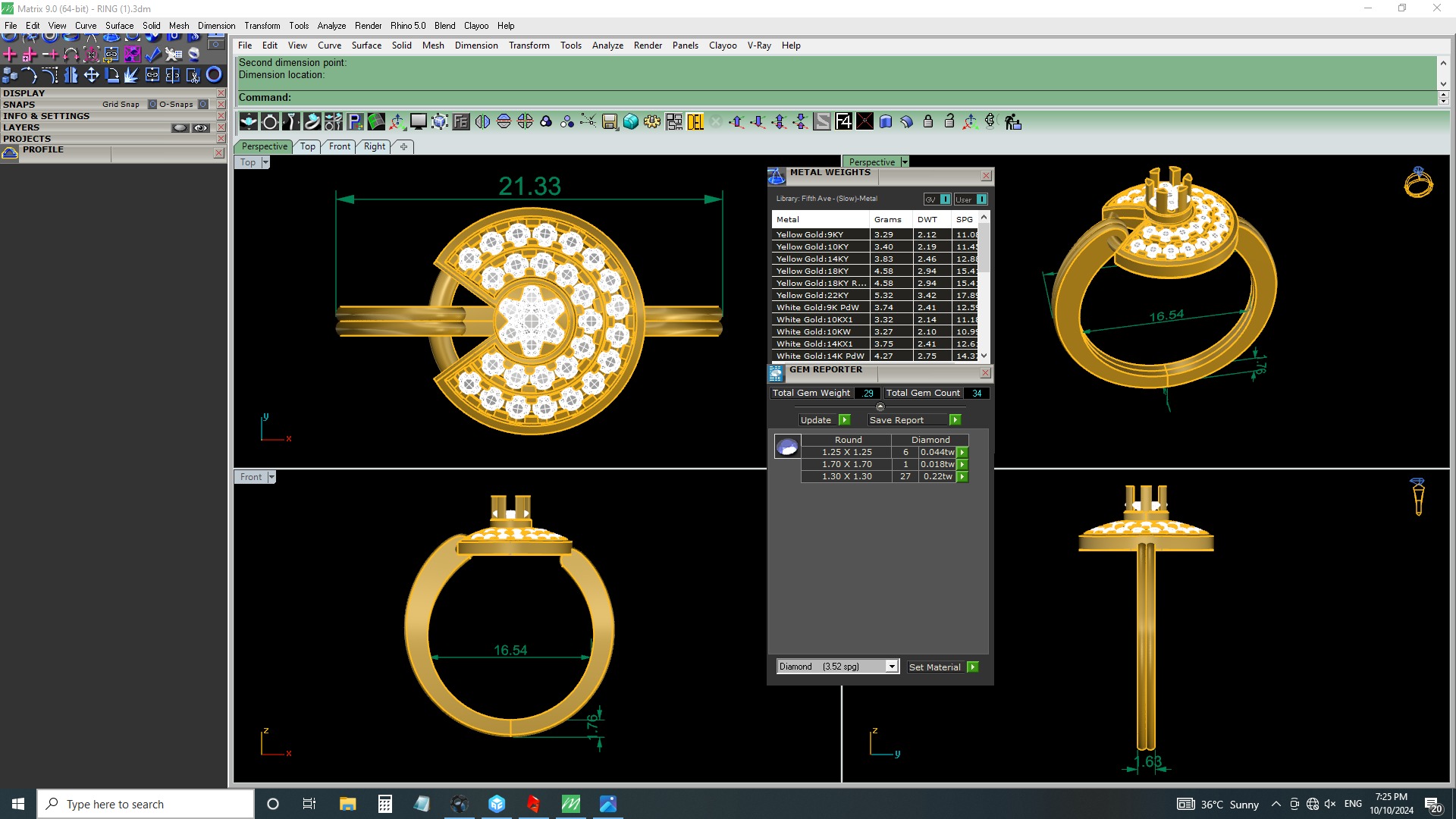This screenshot has width=1456, height=819.
Task: Collapse the Gem Reporter section arrow
Action: (880, 407)
